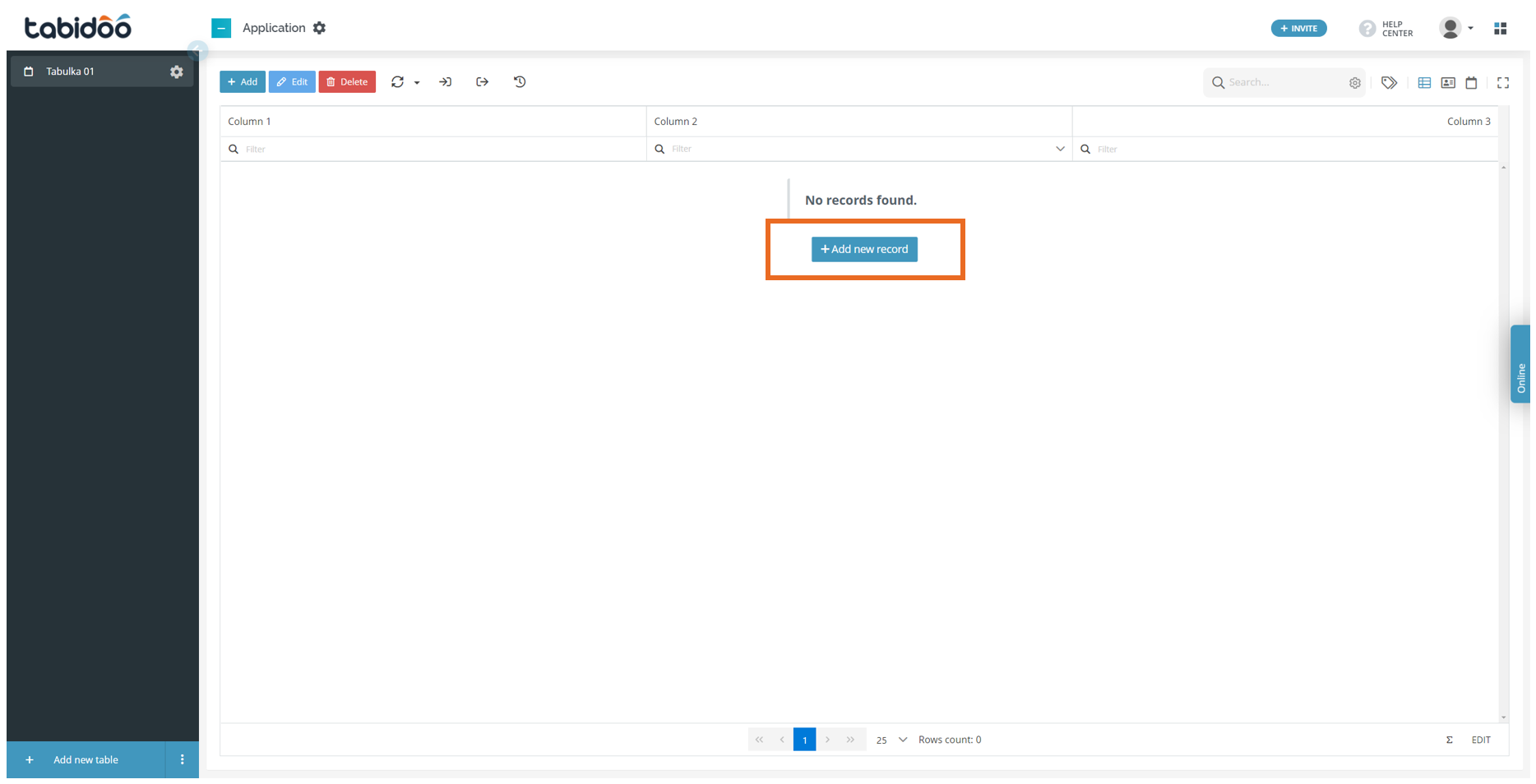Open Application settings gear

(x=319, y=28)
